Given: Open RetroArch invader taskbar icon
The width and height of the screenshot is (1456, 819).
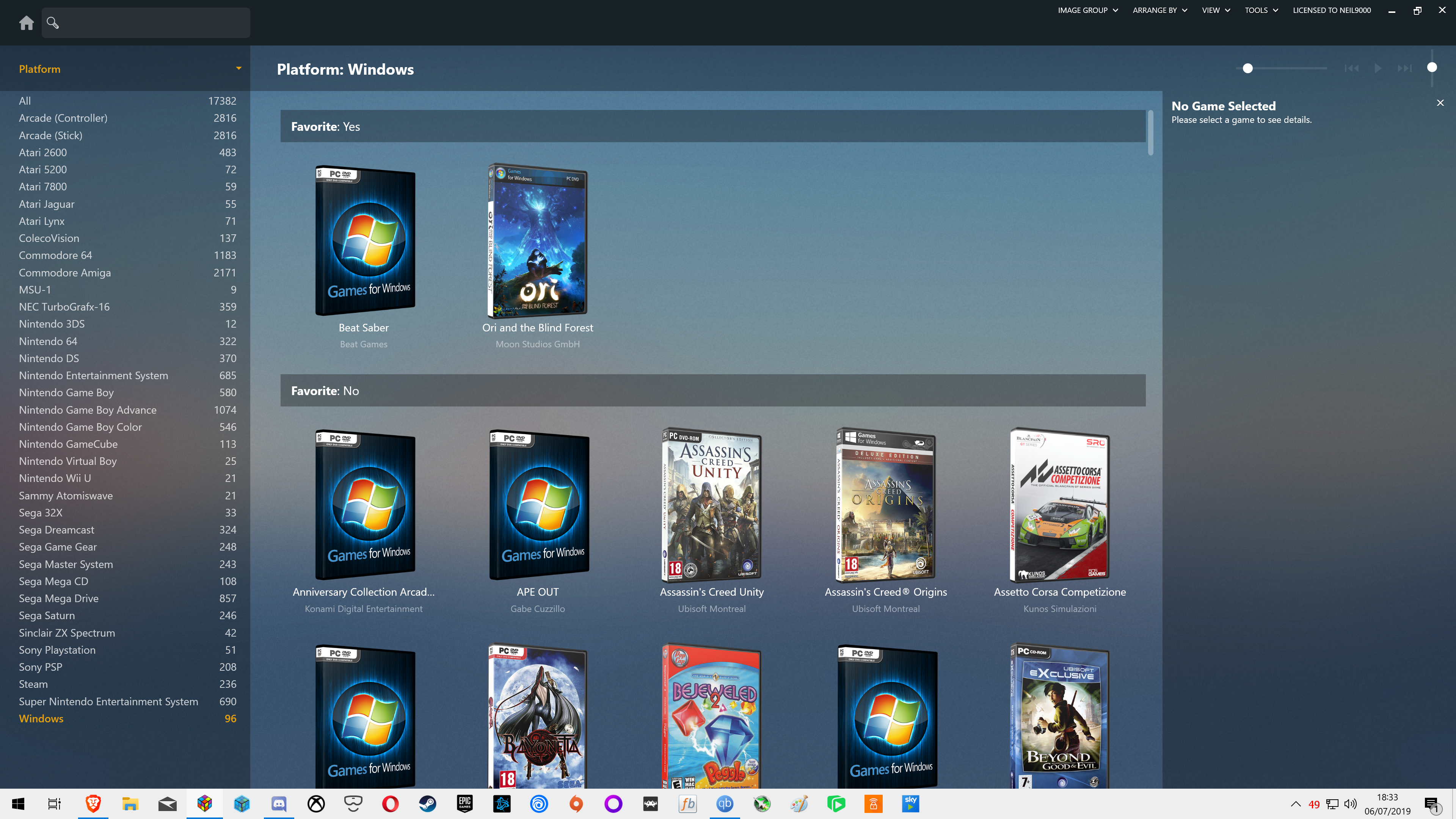Looking at the screenshot, I should click(651, 804).
